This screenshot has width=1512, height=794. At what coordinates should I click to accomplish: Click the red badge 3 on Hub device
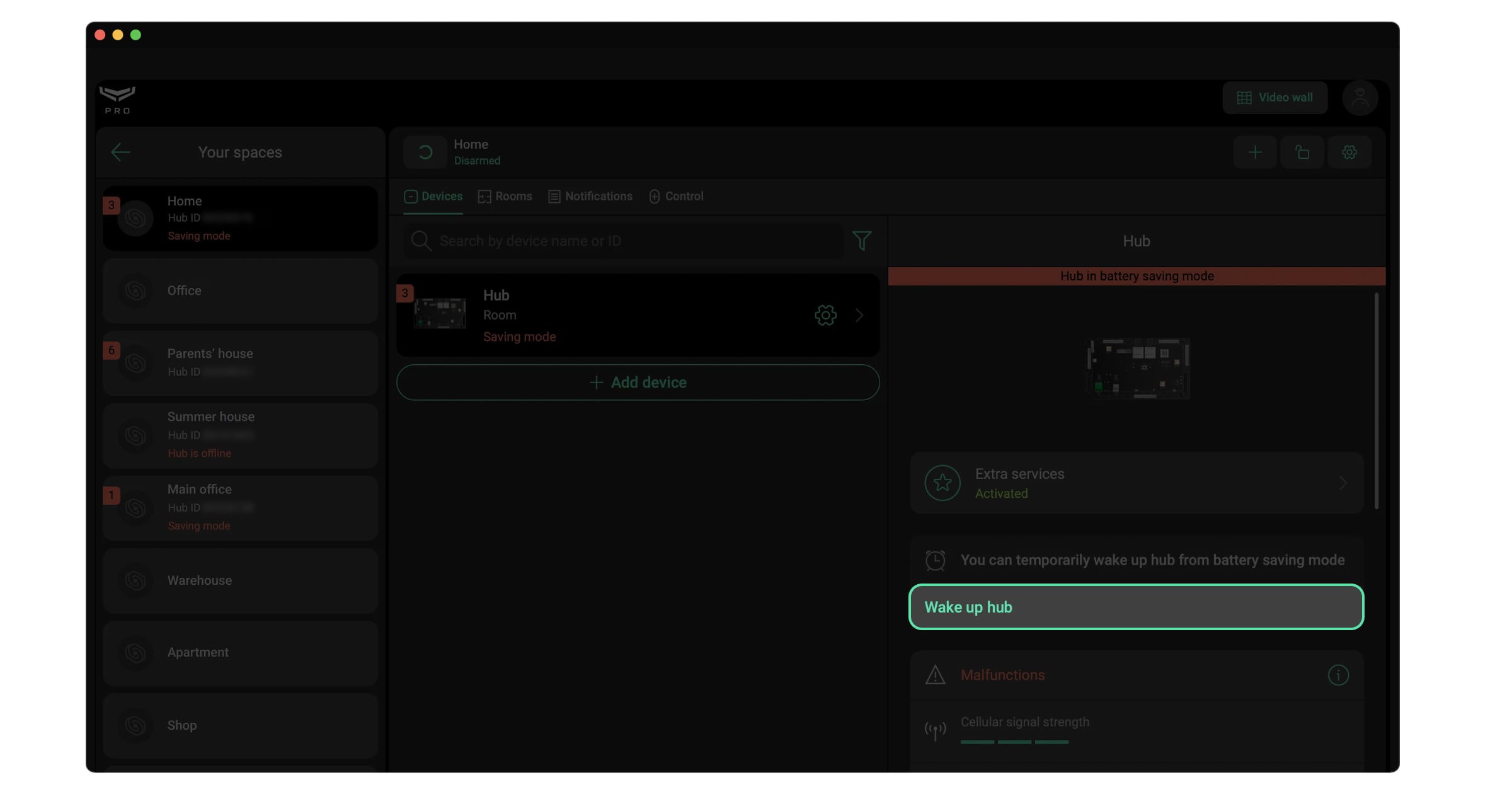pyautogui.click(x=405, y=293)
